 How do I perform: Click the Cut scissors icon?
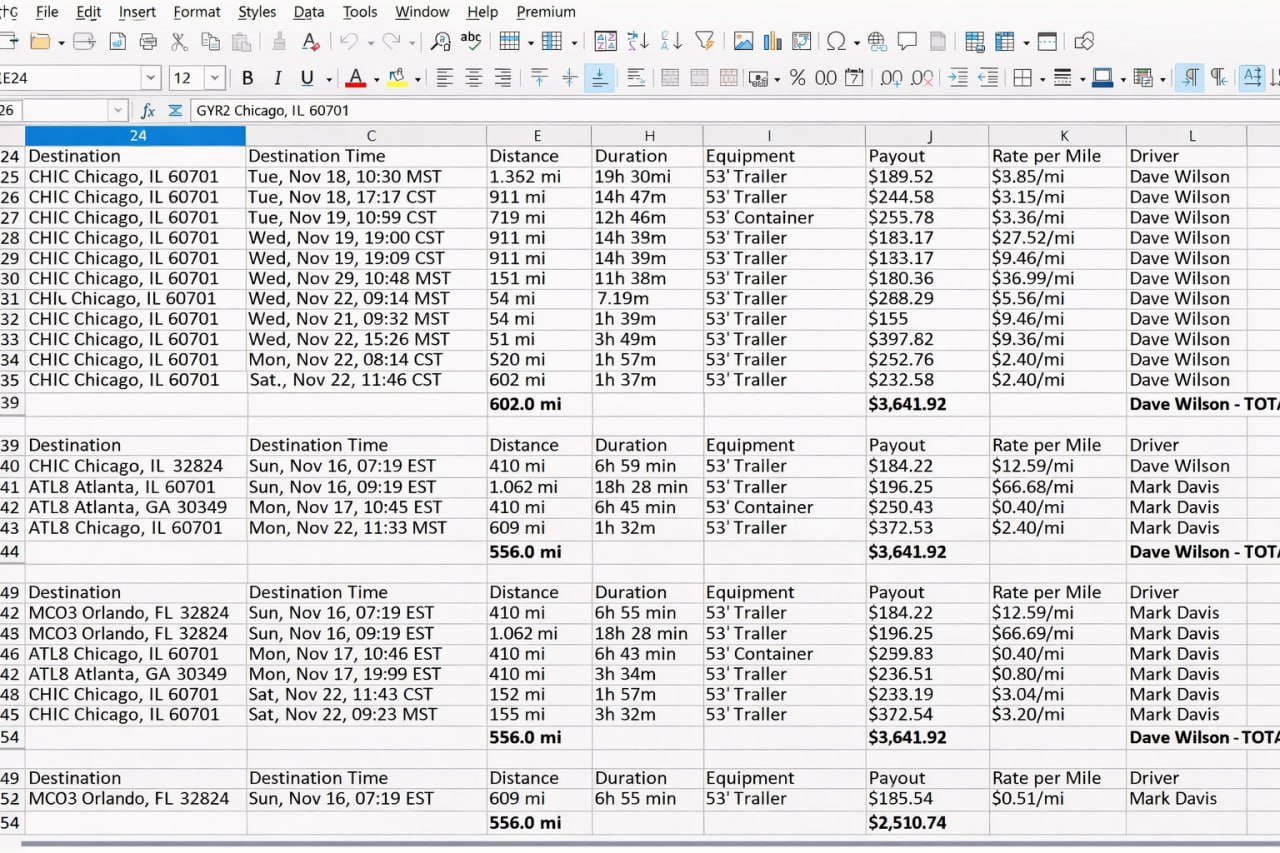tap(179, 42)
